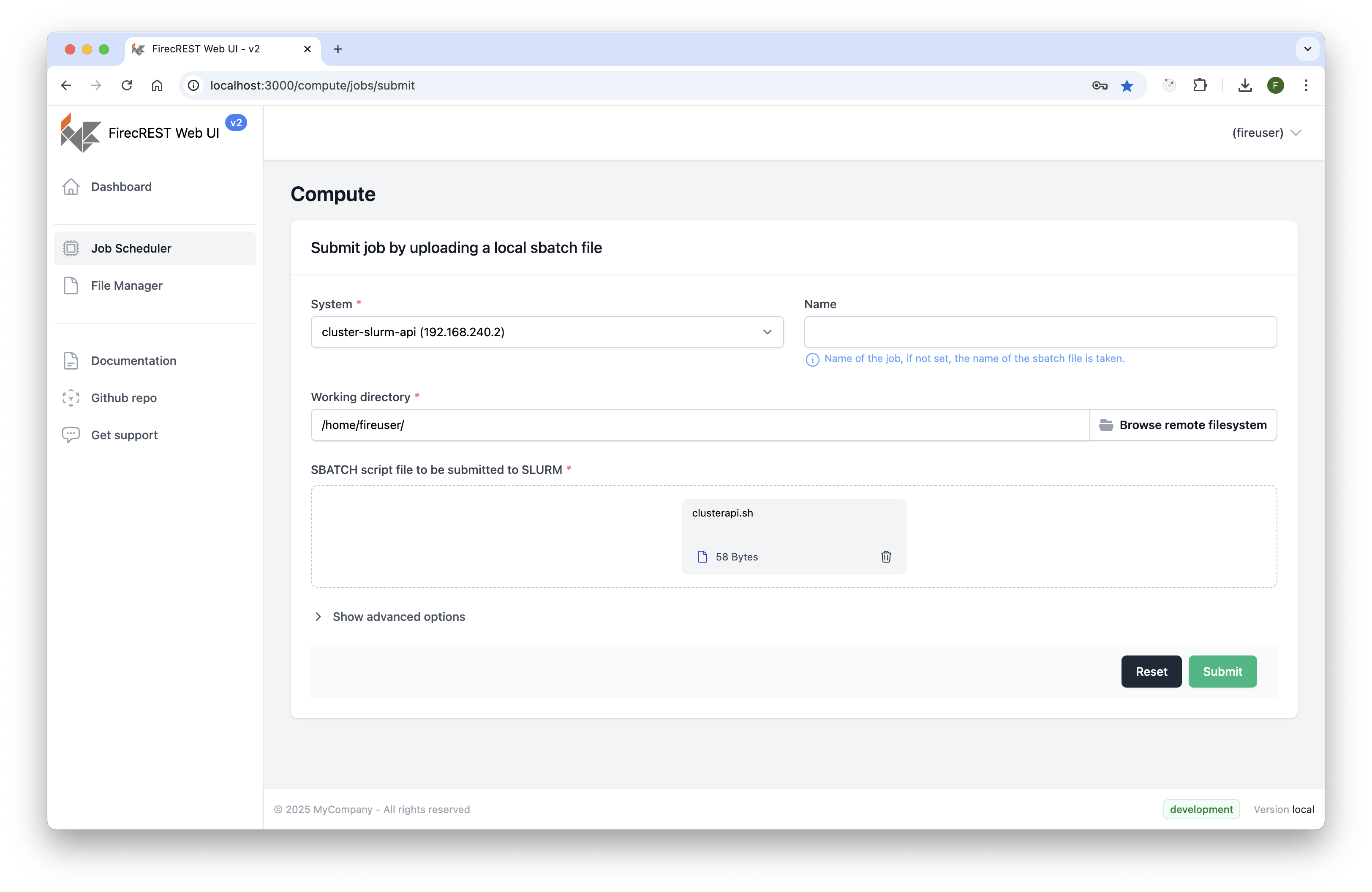Go to Dashboard
1372x892 pixels.
point(155,187)
